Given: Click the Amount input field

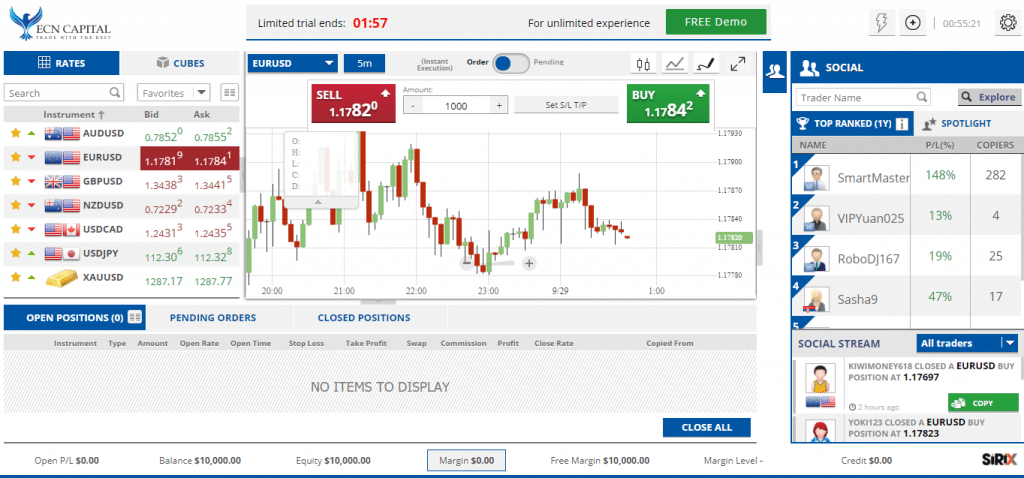Looking at the screenshot, I should coord(456,105).
